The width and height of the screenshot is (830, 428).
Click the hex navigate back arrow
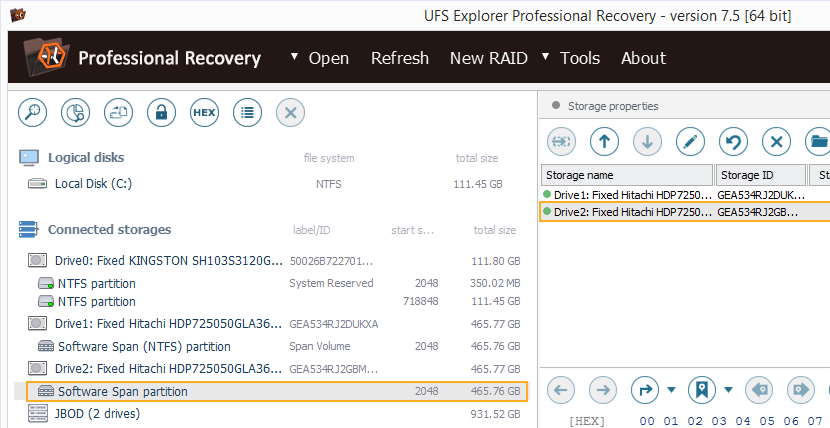[x=561, y=390]
